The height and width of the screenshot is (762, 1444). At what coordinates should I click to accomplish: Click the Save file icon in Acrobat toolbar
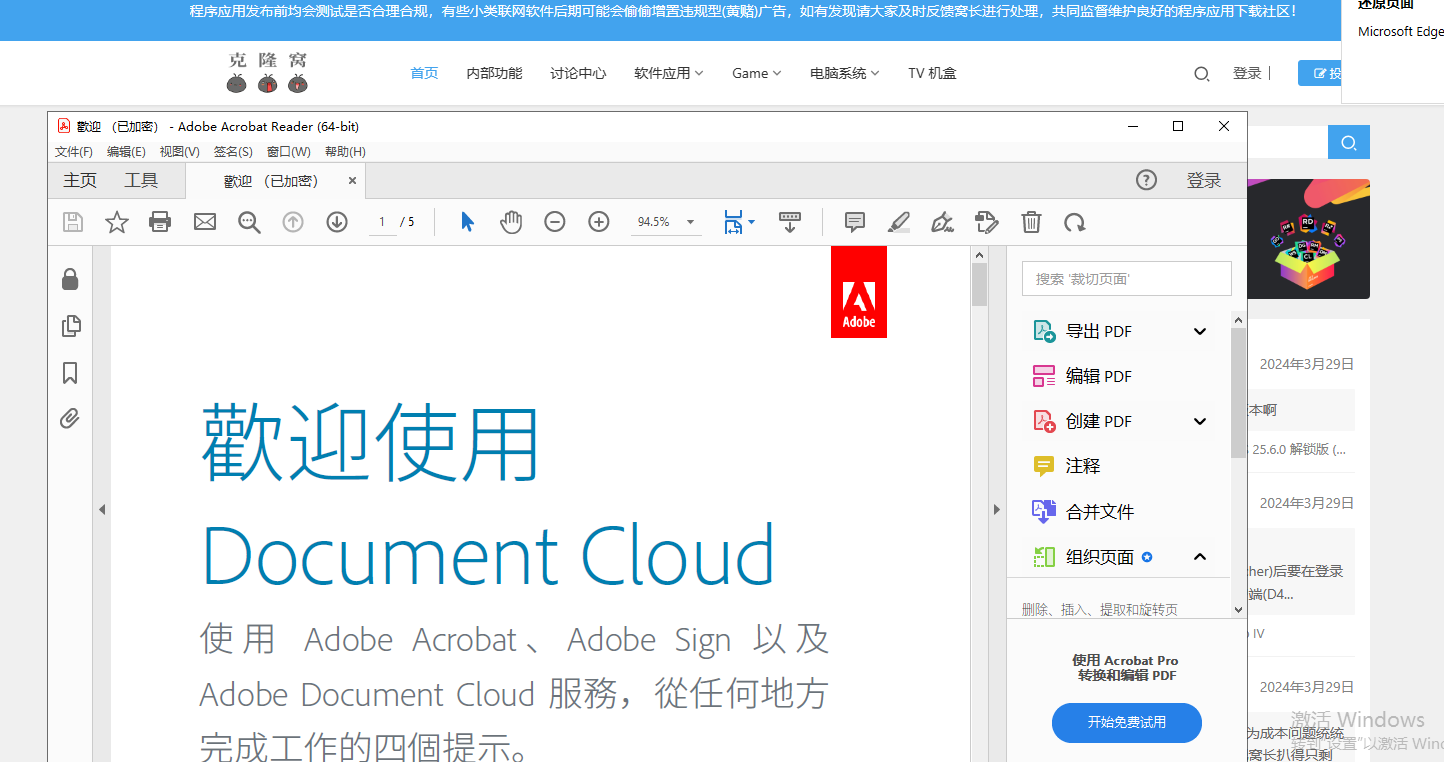click(x=73, y=222)
